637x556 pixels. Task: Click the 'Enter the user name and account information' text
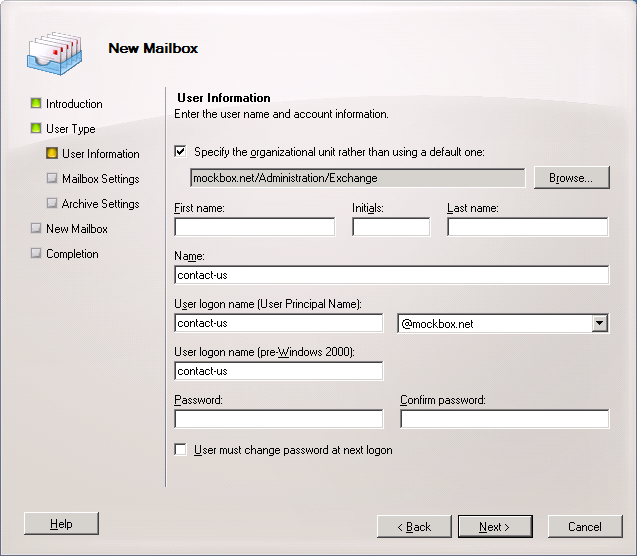281,114
